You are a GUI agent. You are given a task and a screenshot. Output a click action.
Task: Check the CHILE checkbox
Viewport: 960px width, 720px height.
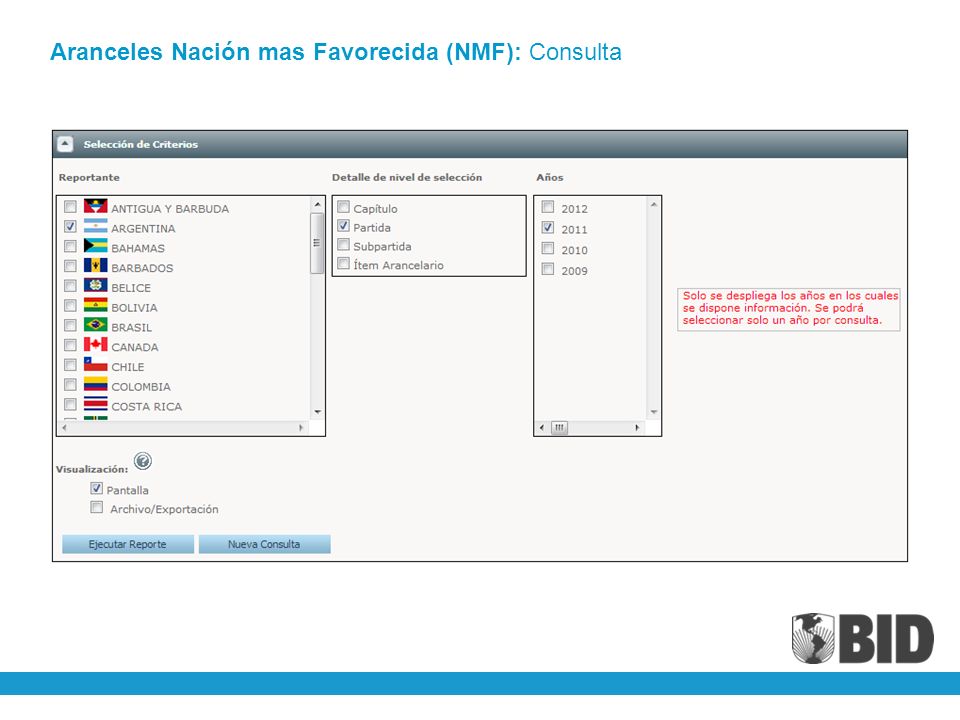(70, 365)
